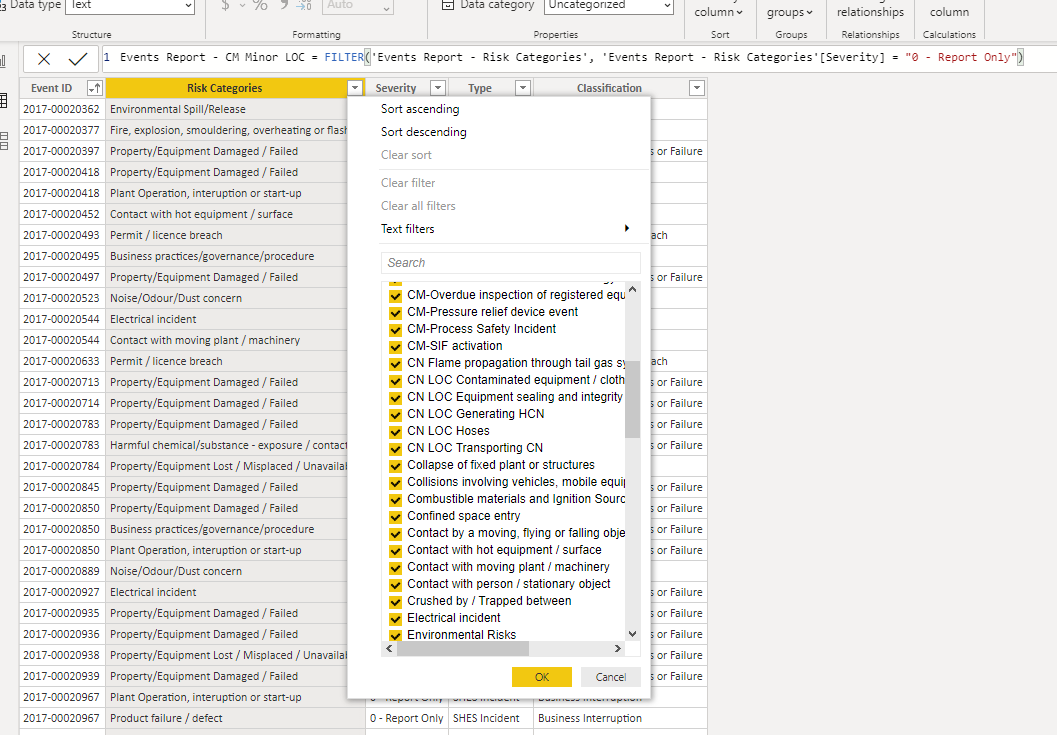Uncheck the Electrical incident filter checkbox
The width and height of the screenshot is (1057, 735).
[396, 618]
